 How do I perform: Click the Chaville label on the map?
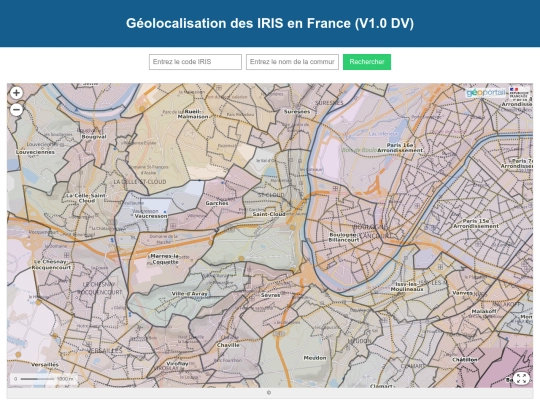pyautogui.click(x=228, y=345)
